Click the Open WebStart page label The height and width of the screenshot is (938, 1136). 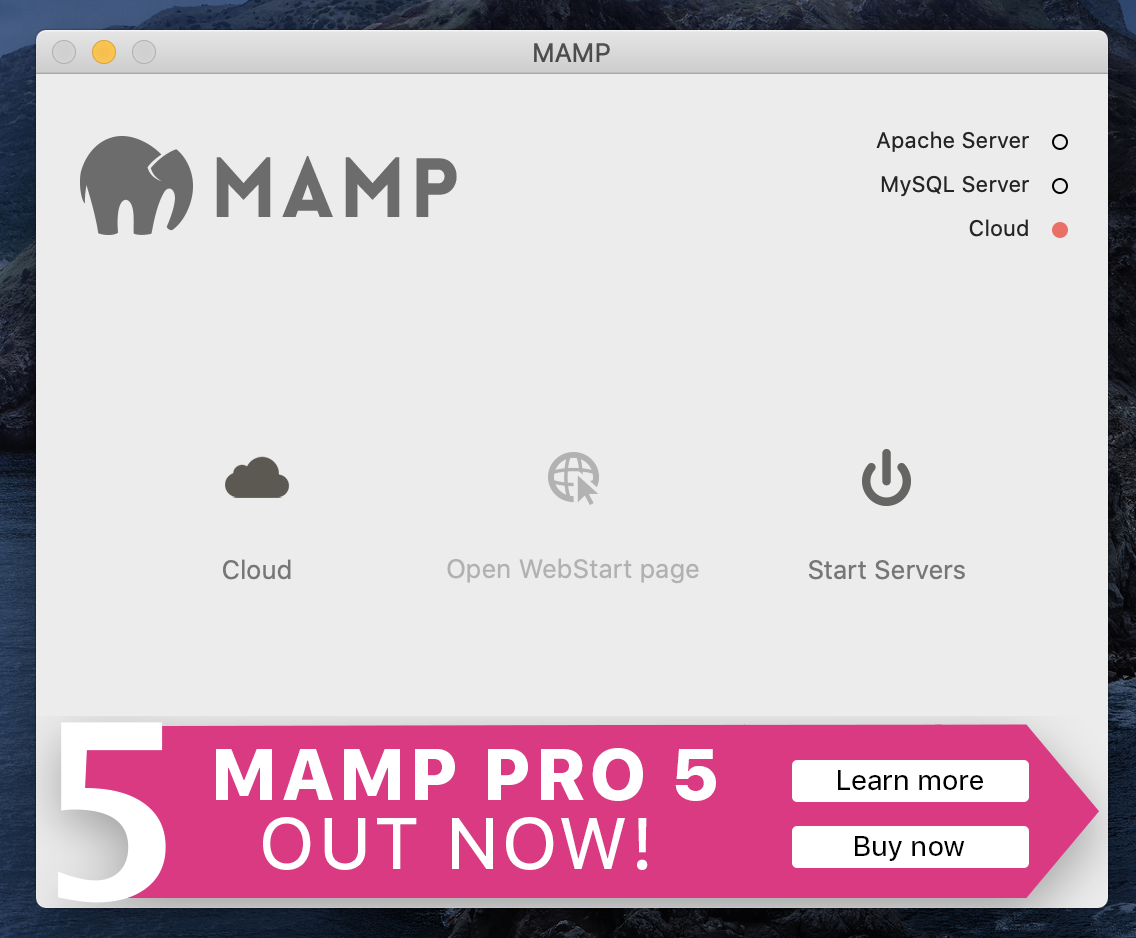click(572, 570)
